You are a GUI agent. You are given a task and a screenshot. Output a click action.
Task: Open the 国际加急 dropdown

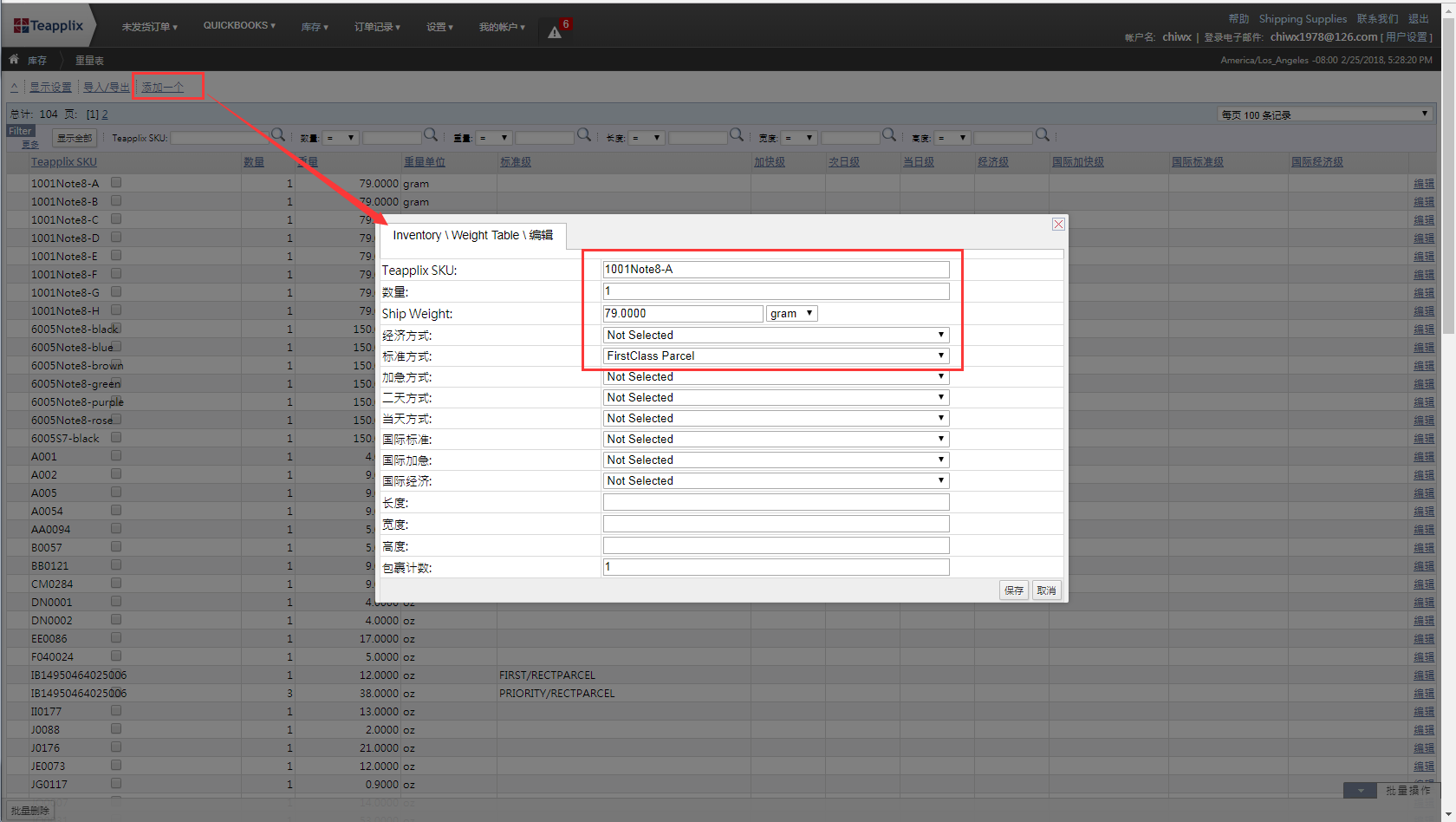point(776,460)
